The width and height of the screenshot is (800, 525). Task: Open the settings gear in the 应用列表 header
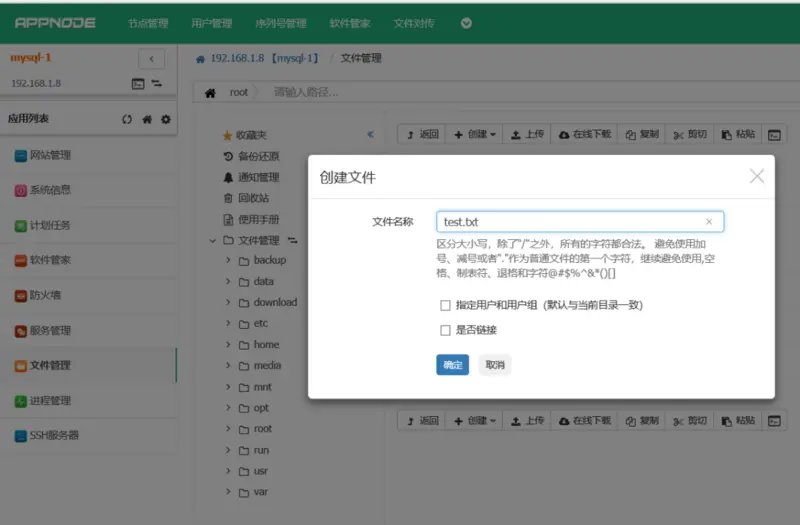[166, 119]
